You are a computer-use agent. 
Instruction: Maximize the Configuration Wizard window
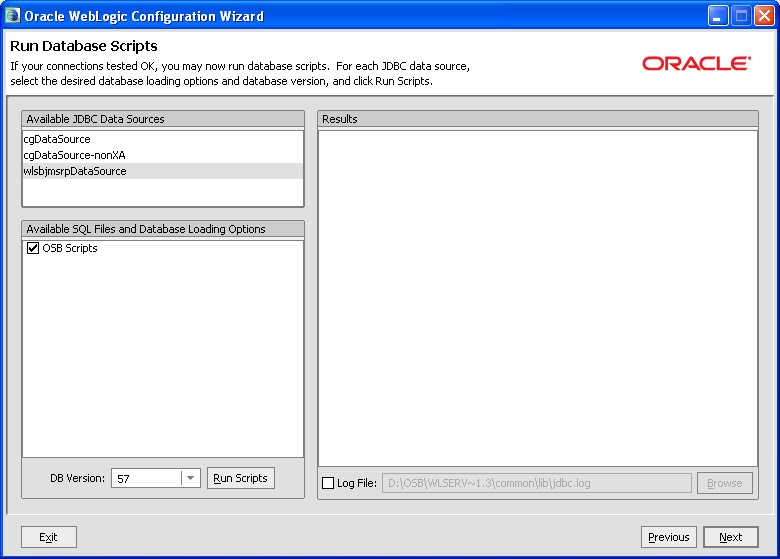click(741, 16)
